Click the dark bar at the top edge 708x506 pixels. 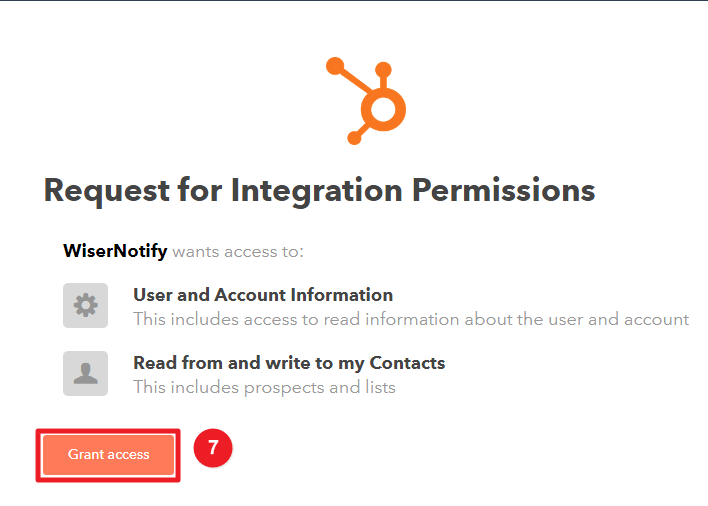[354, 0]
